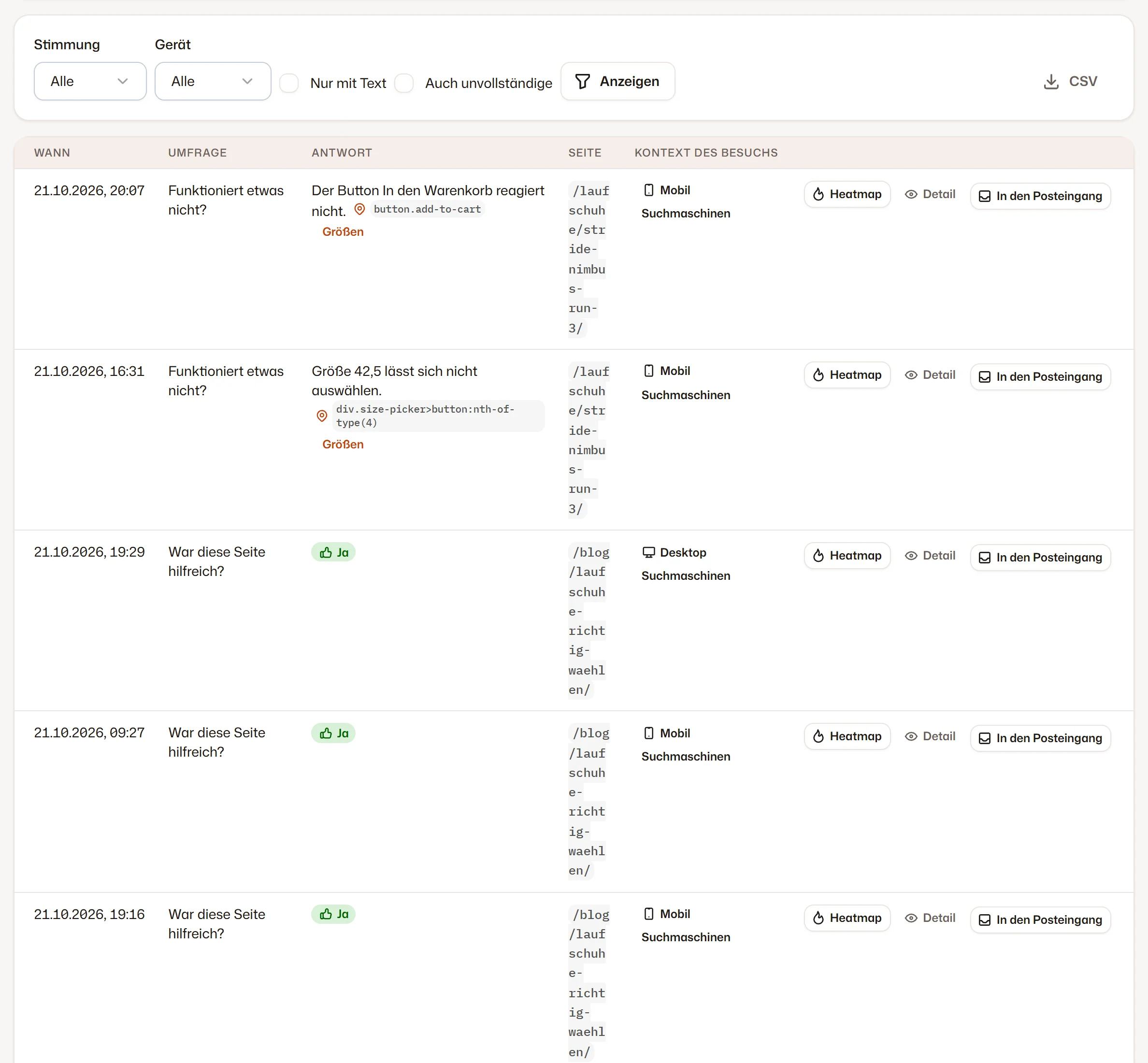This screenshot has width=1148, height=1063.
Task: Send the 20:07 response to Posteingang
Action: (x=1040, y=196)
